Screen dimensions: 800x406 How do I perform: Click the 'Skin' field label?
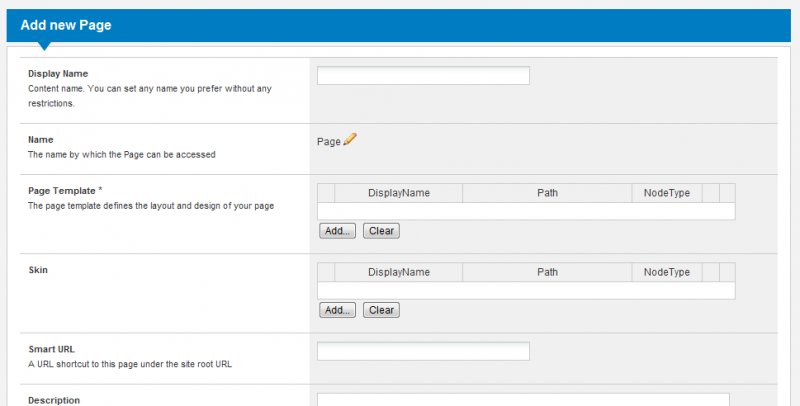click(x=38, y=270)
